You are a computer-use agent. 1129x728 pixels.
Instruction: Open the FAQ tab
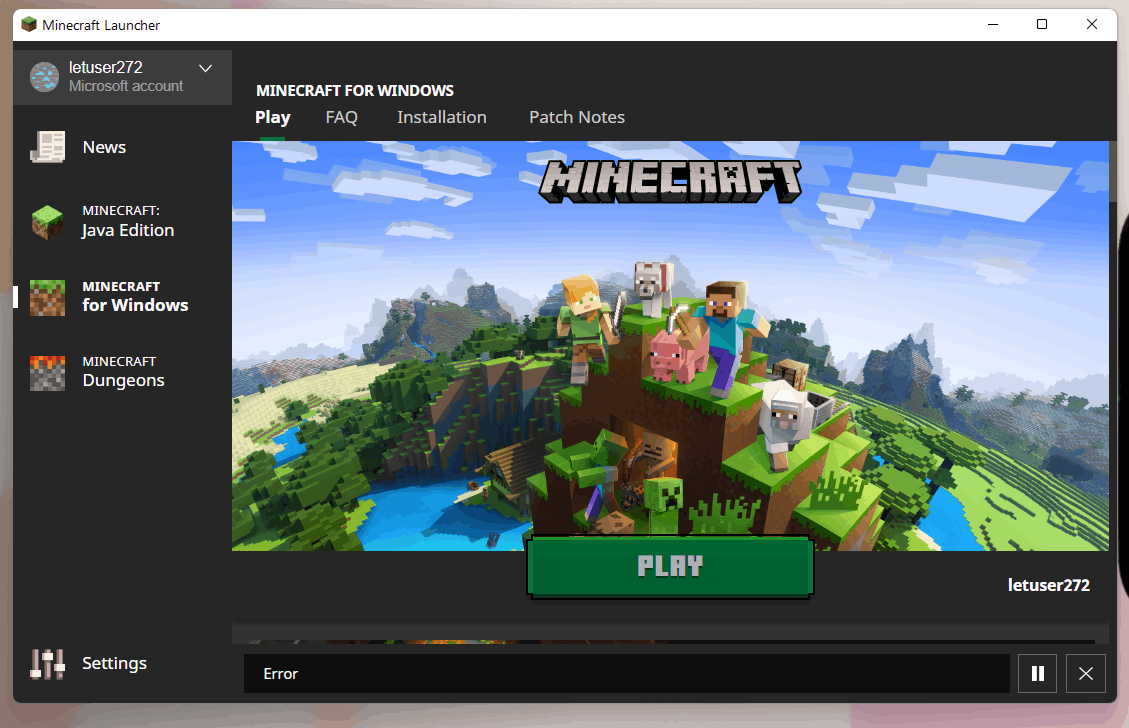tap(341, 117)
